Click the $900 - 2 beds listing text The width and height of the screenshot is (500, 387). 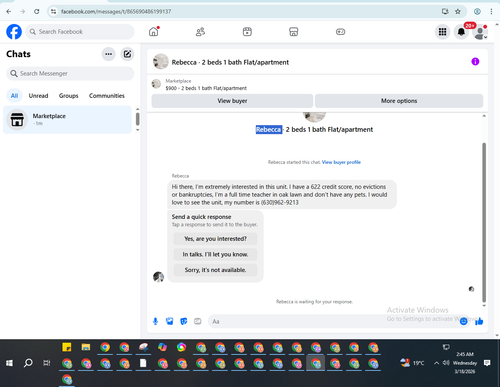tap(206, 88)
